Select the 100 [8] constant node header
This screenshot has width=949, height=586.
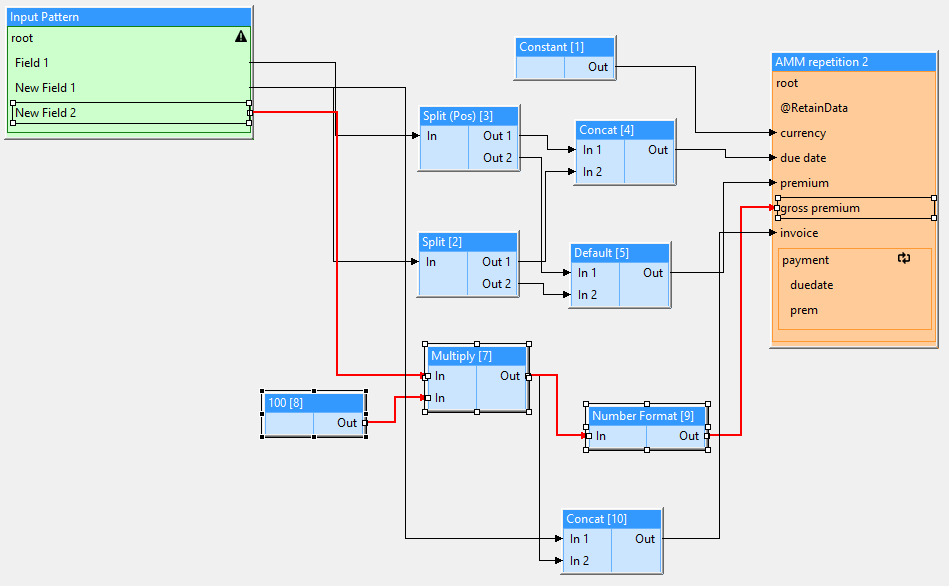(x=313, y=403)
